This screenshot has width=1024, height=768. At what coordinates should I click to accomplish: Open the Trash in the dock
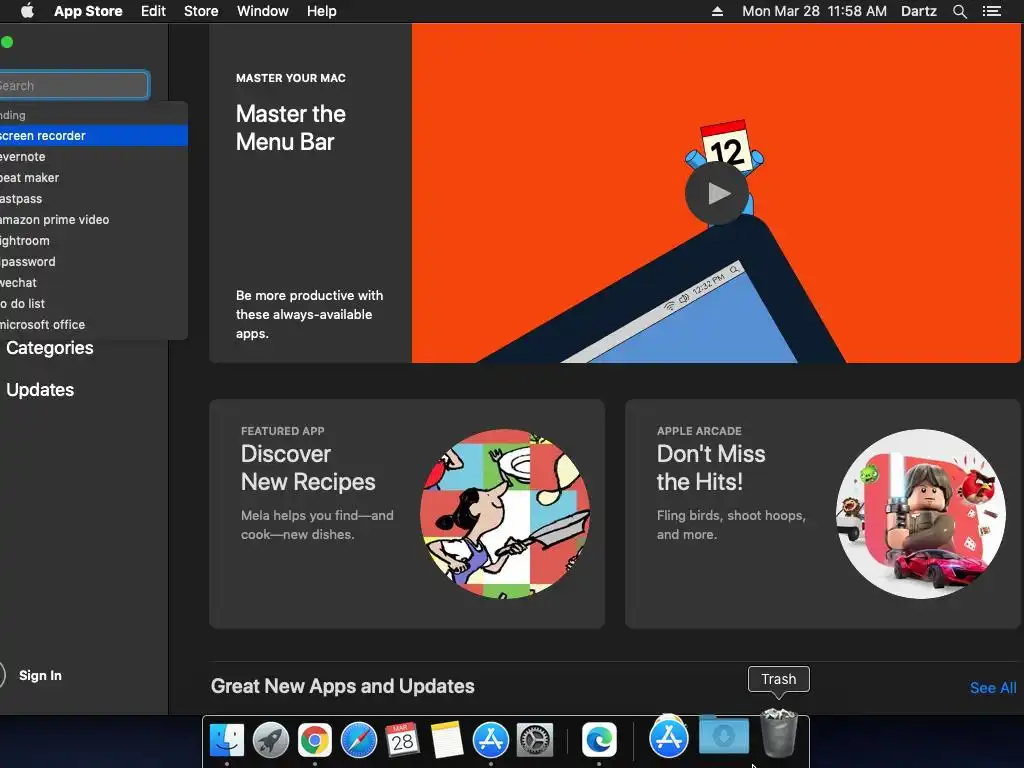[x=778, y=732]
